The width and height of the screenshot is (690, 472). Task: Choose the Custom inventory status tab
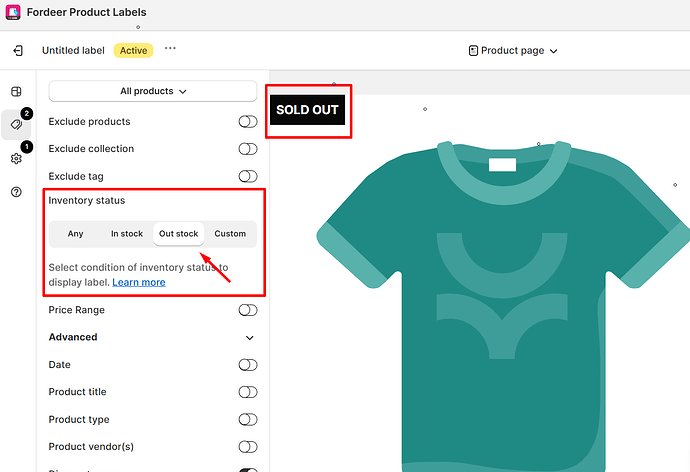pos(230,234)
